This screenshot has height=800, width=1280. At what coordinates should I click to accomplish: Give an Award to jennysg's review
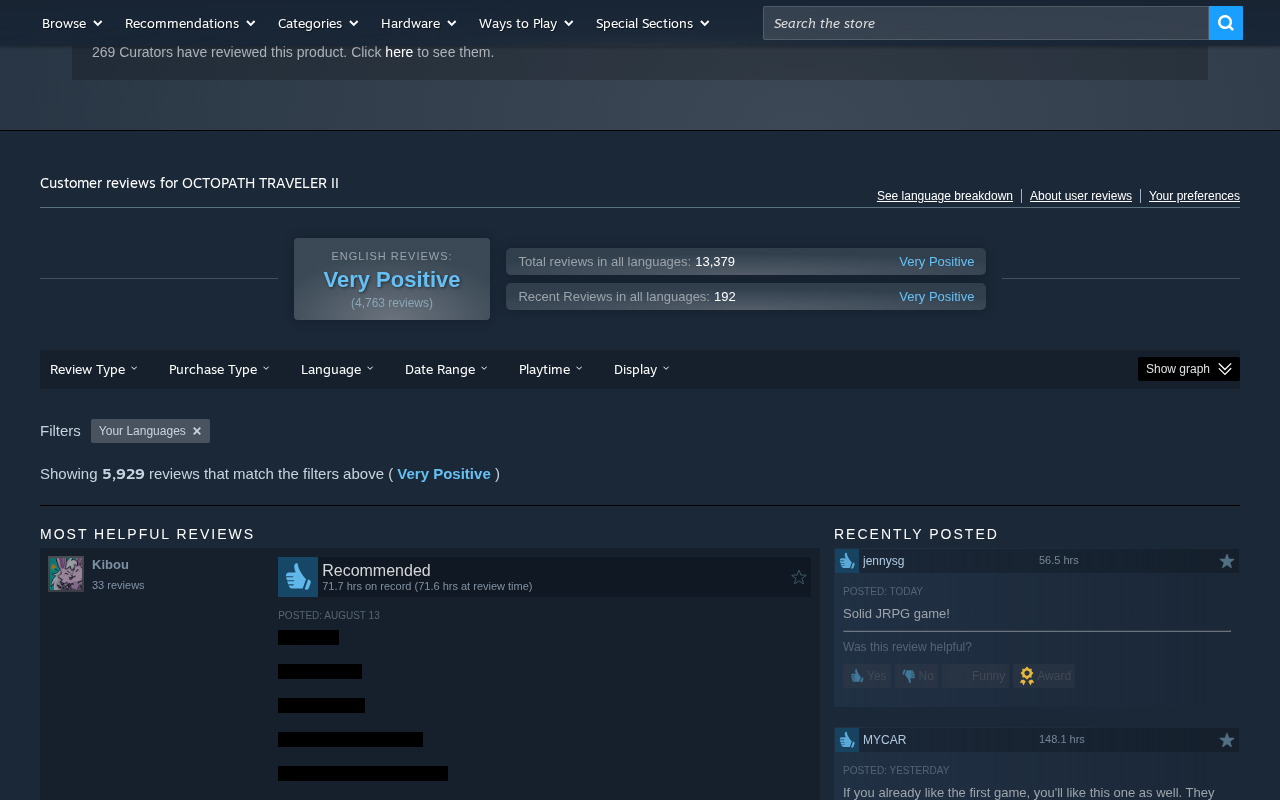pos(1044,676)
